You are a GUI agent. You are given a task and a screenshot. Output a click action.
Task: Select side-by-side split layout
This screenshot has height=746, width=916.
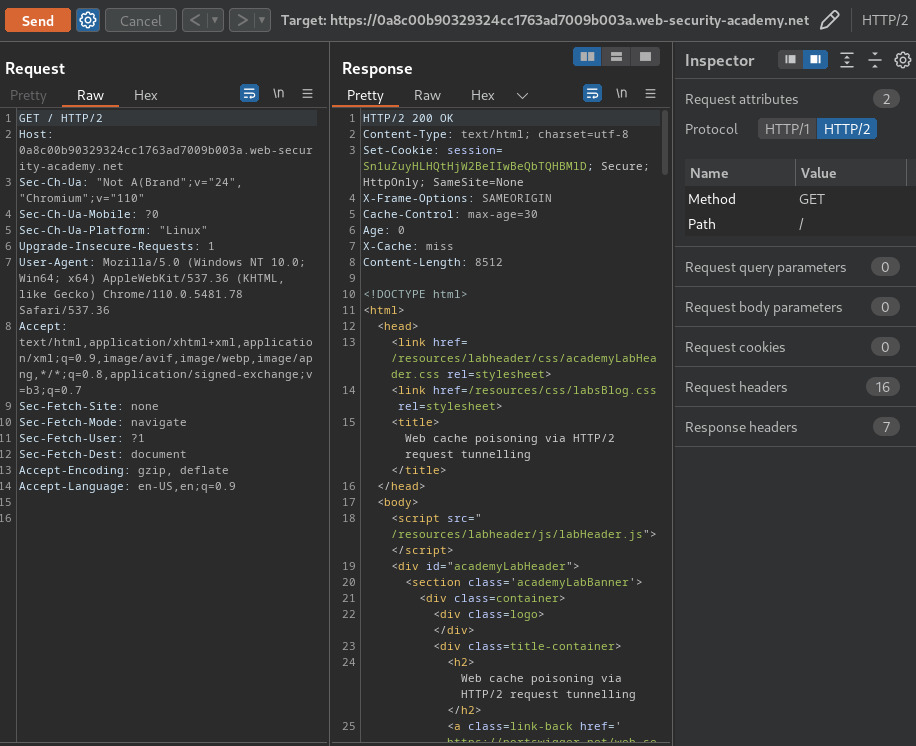[587, 57]
